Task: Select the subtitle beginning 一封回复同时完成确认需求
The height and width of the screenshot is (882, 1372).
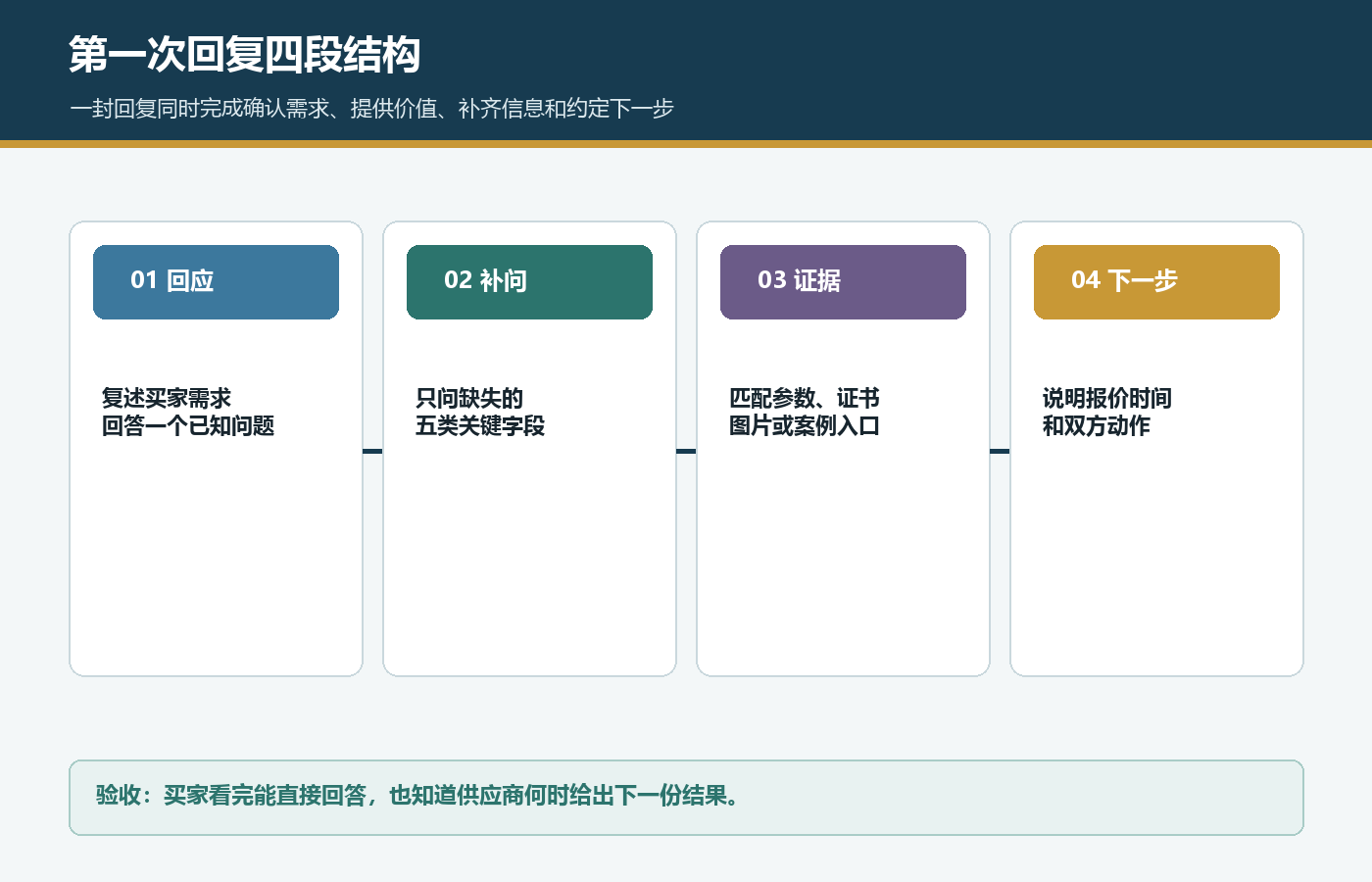Action: click(x=371, y=109)
